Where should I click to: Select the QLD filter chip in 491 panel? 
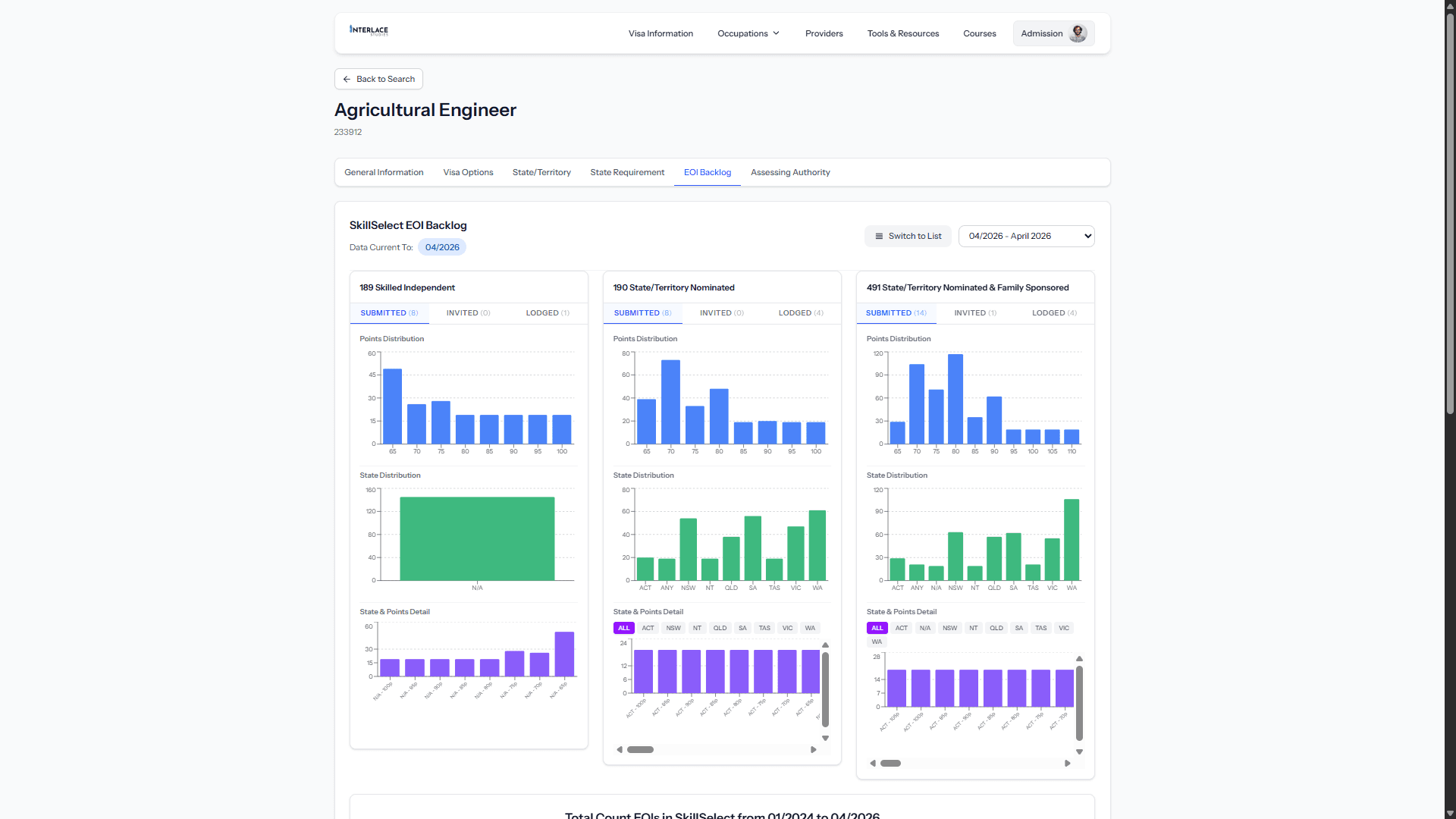coord(996,628)
